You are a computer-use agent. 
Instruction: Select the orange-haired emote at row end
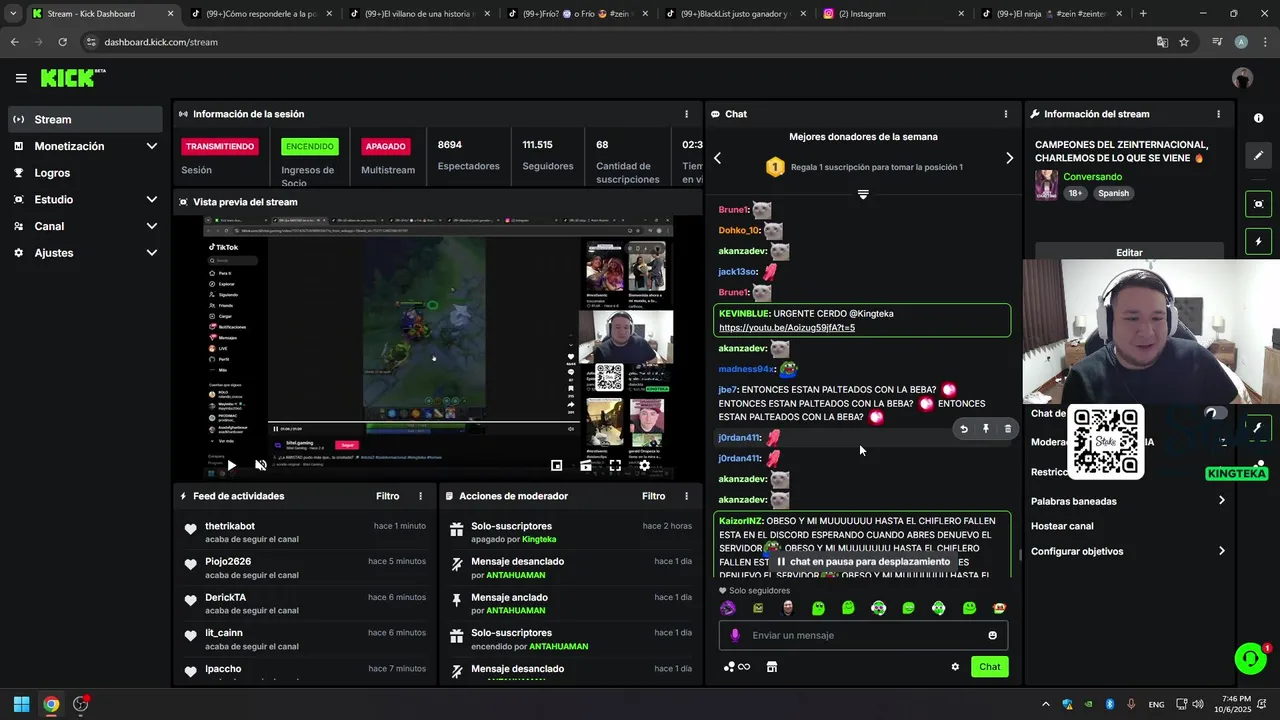999,608
